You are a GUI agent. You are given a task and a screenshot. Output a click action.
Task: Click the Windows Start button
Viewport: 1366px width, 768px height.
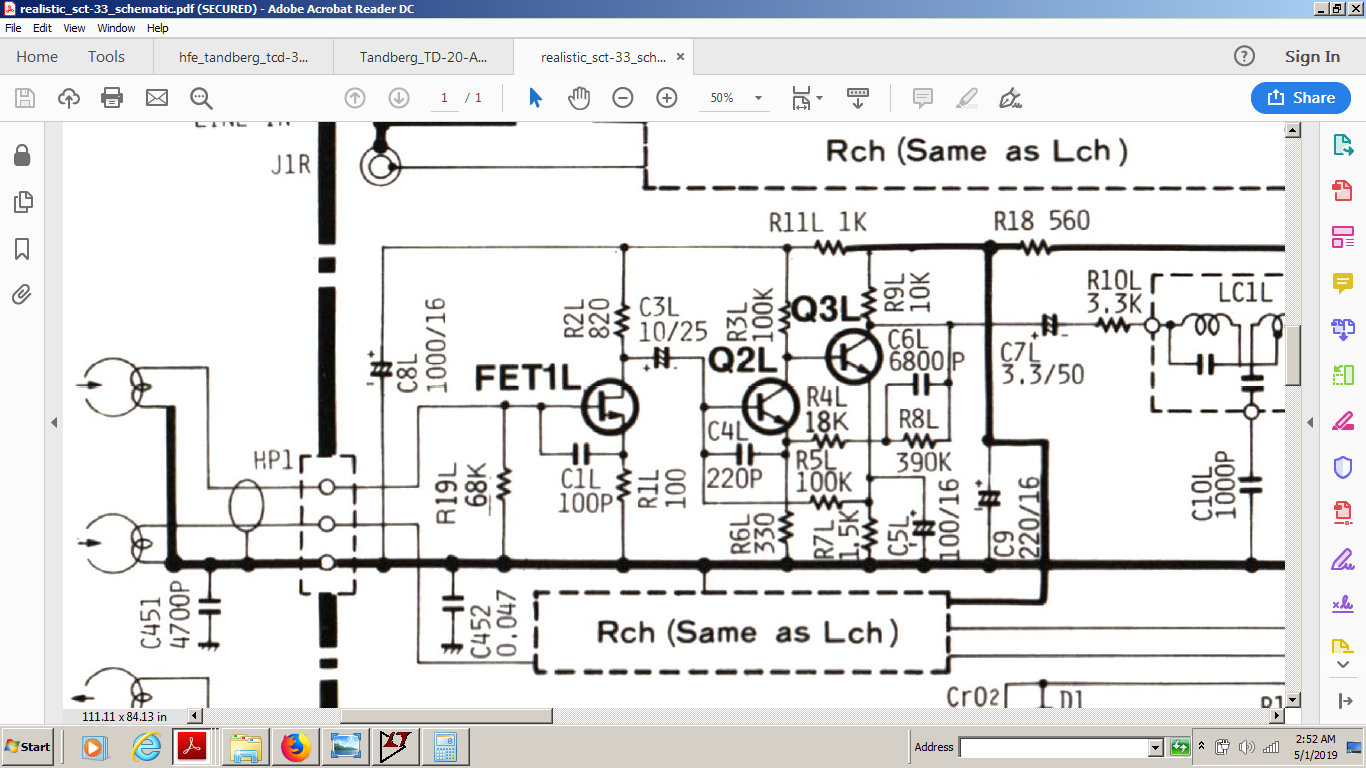point(27,747)
